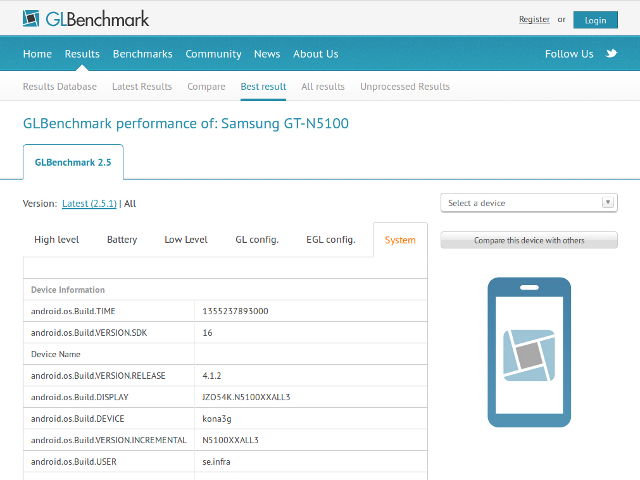Click the GLBenchmark logo icon

[x=31, y=19]
